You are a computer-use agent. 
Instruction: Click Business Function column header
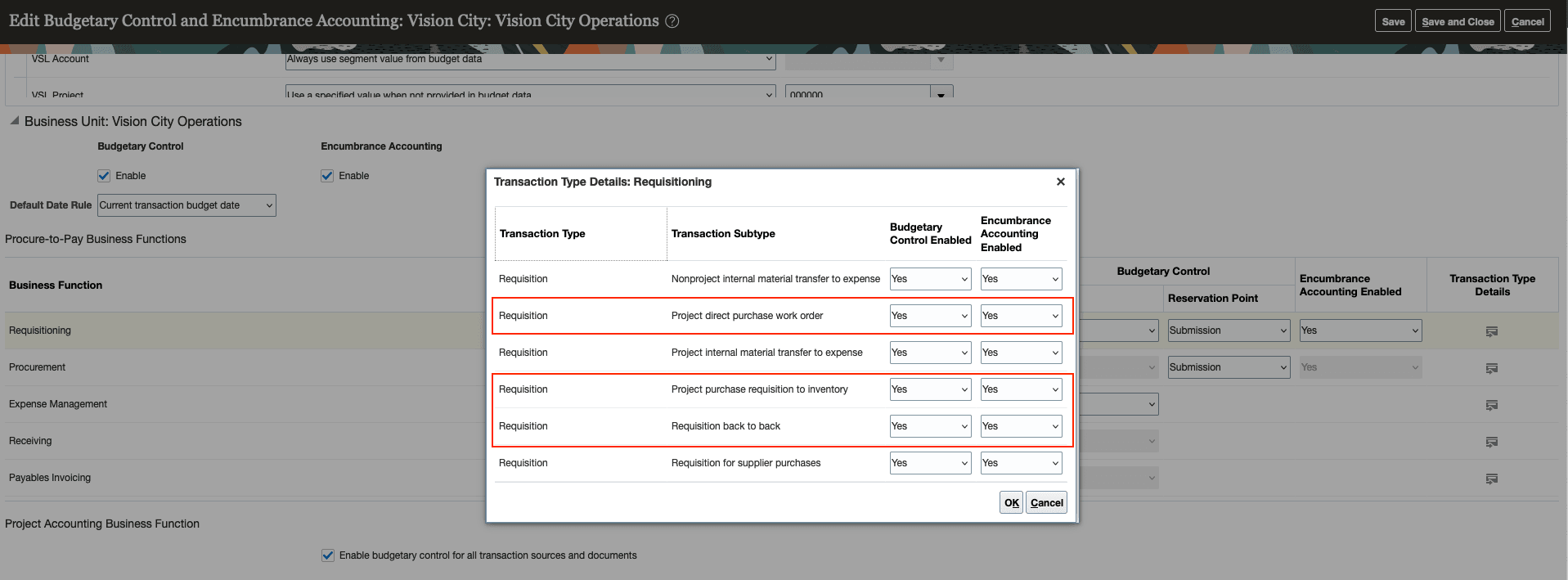pos(56,286)
